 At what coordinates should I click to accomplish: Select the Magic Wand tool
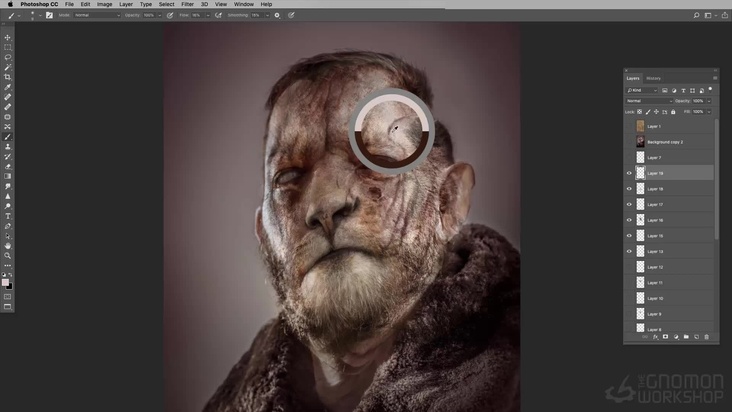coord(7,67)
